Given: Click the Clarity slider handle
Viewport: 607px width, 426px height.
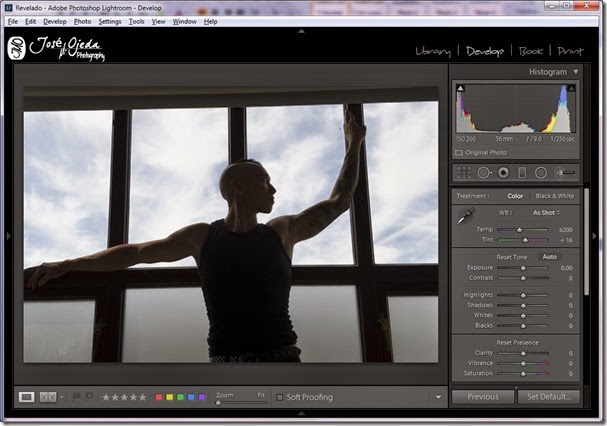Looking at the screenshot, I should [x=523, y=353].
